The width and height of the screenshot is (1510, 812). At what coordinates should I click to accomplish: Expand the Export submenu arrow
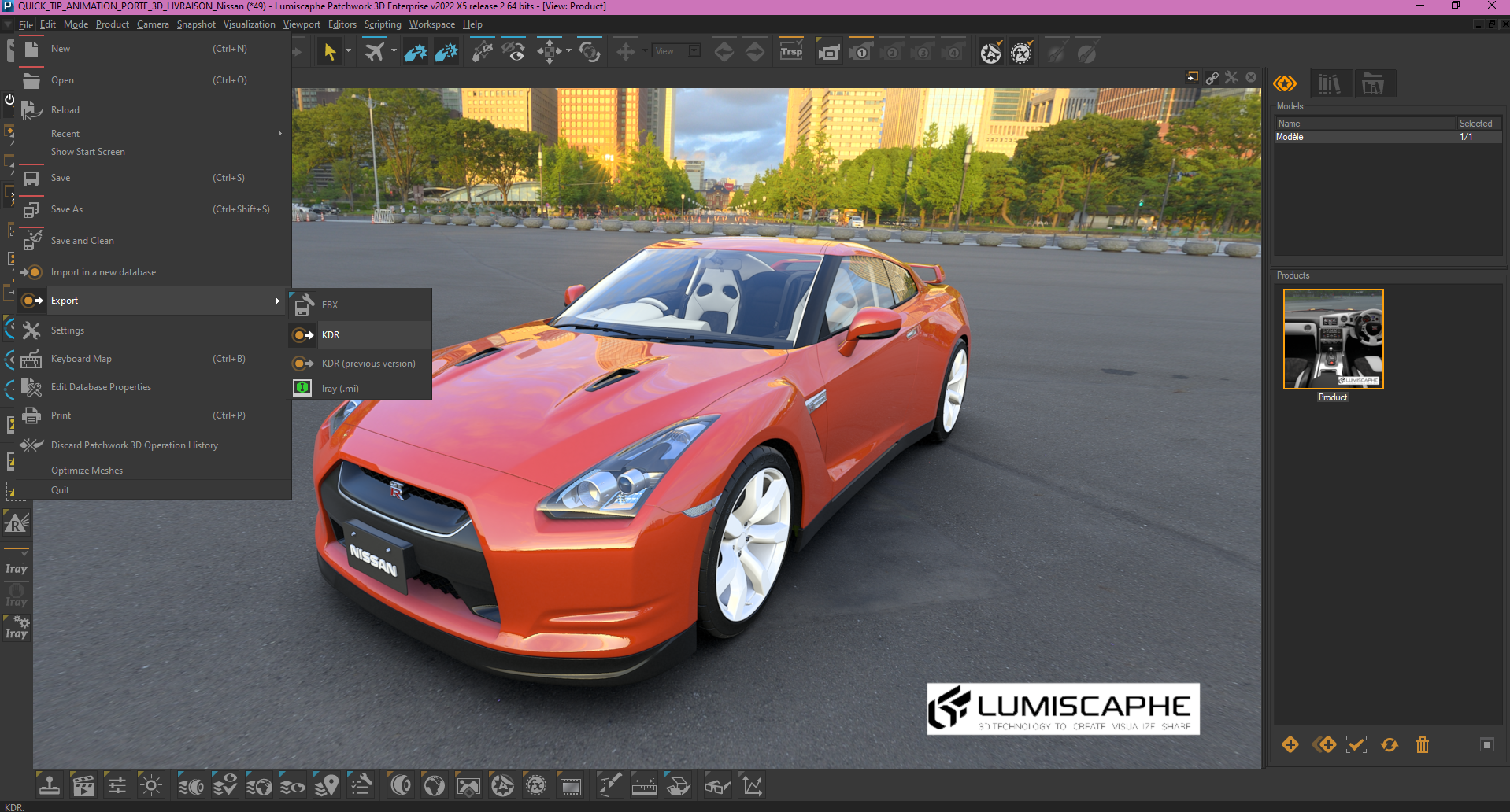pyautogui.click(x=277, y=301)
